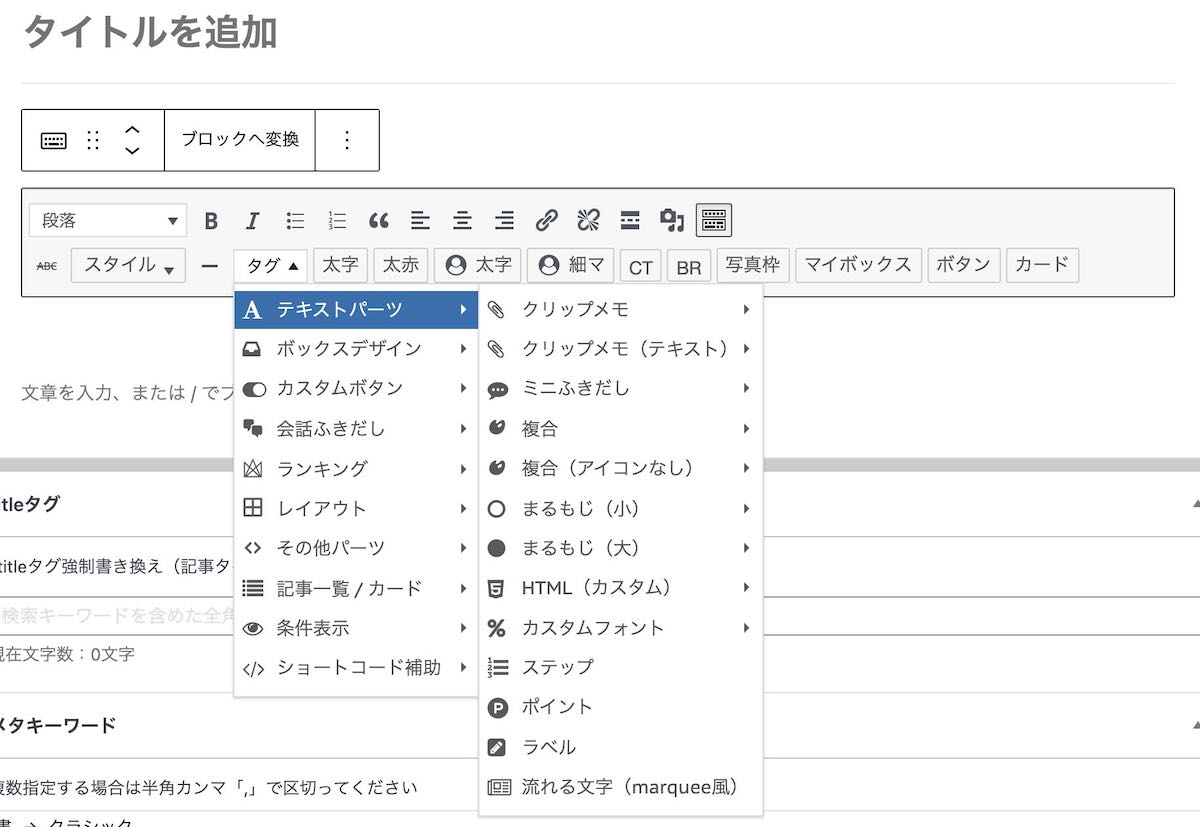Open the スタイル dropdown
This screenshot has height=827, width=1200.
(128, 266)
